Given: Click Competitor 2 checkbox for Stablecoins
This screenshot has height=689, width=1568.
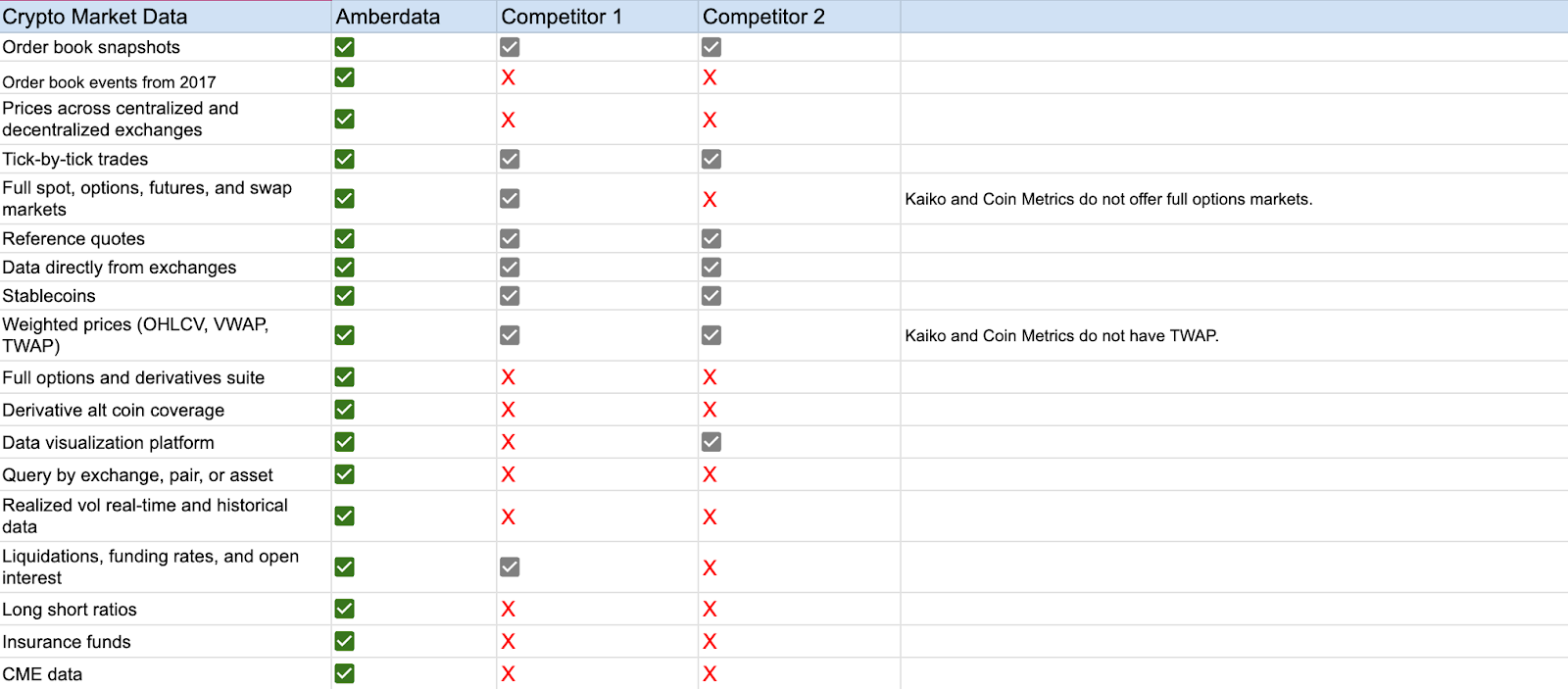Looking at the screenshot, I should pyautogui.click(x=711, y=296).
